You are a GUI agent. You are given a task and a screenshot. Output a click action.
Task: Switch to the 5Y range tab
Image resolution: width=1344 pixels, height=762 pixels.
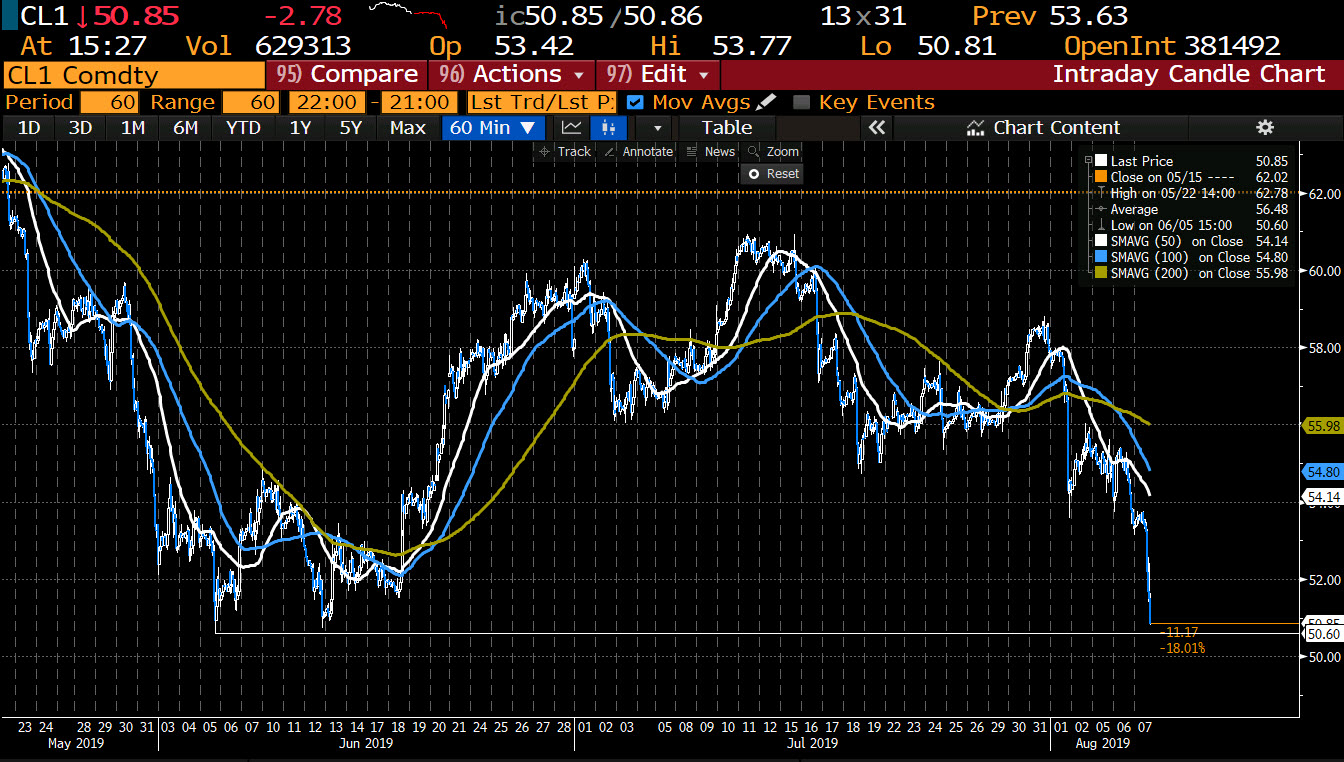pyautogui.click(x=350, y=127)
